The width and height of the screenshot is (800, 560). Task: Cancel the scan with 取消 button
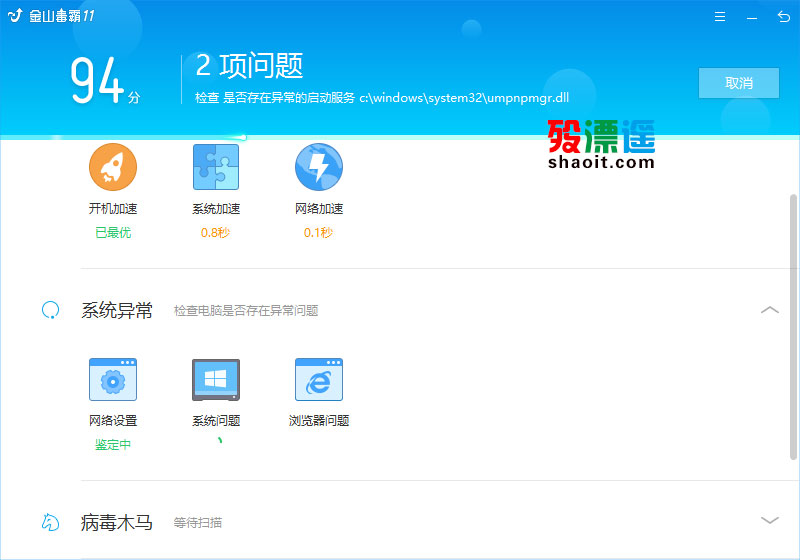tap(739, 83)
